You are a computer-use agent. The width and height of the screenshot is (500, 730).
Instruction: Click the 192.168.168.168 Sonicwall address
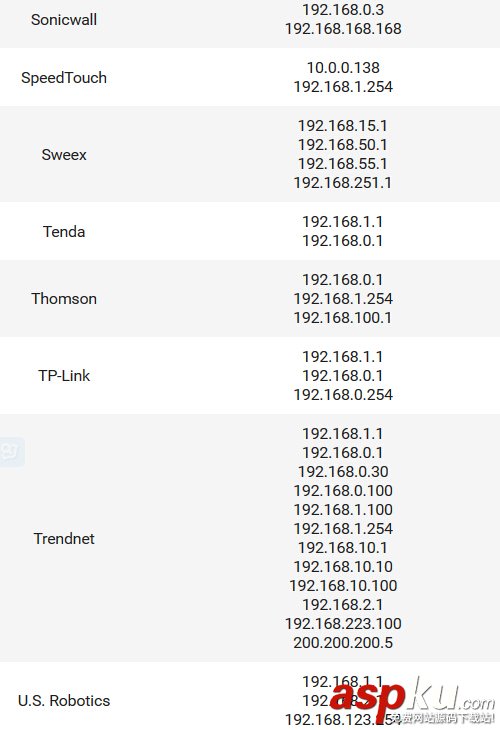coord(343,28)
